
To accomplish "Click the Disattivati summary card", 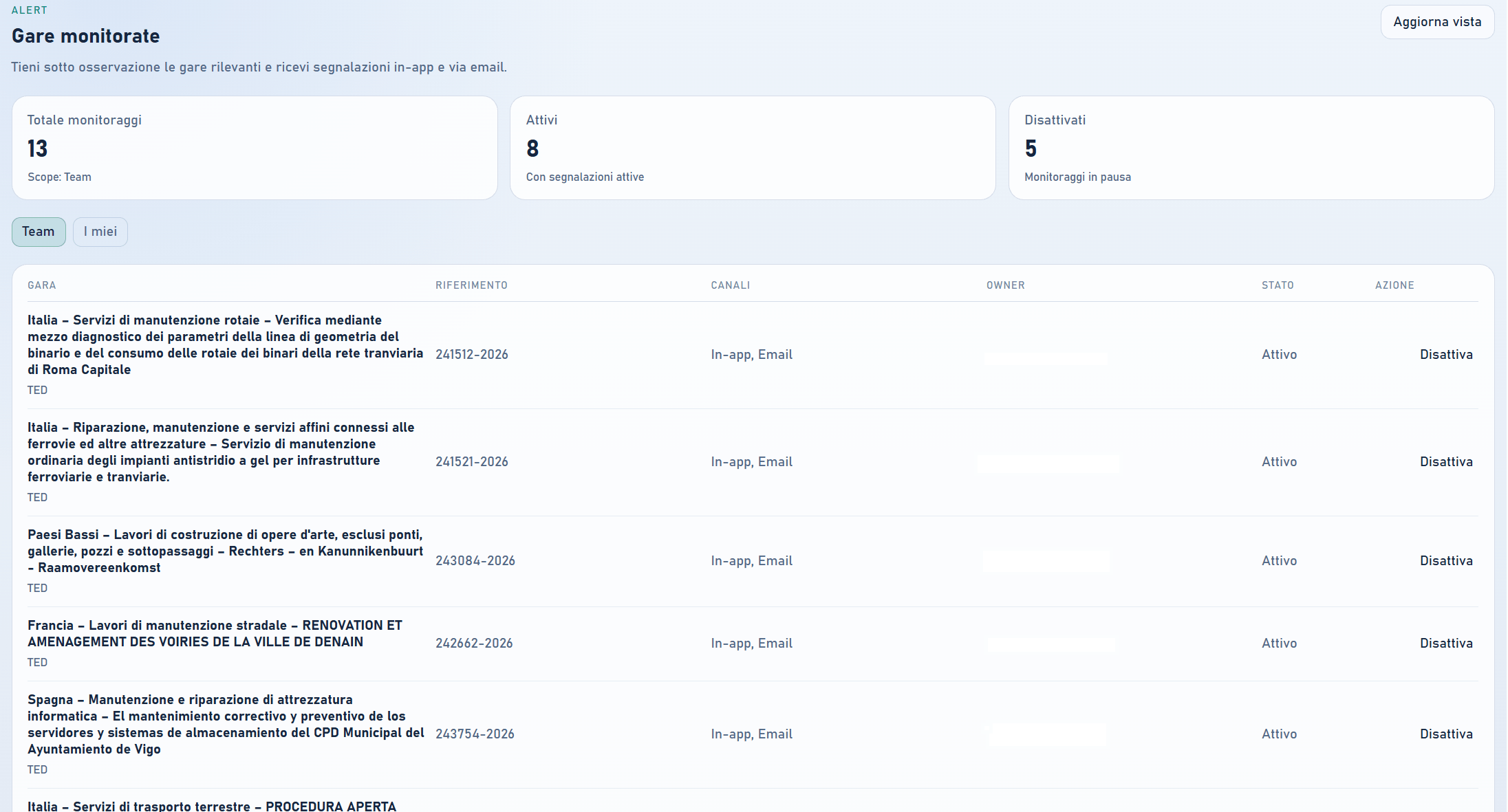I will [1251, 148].
